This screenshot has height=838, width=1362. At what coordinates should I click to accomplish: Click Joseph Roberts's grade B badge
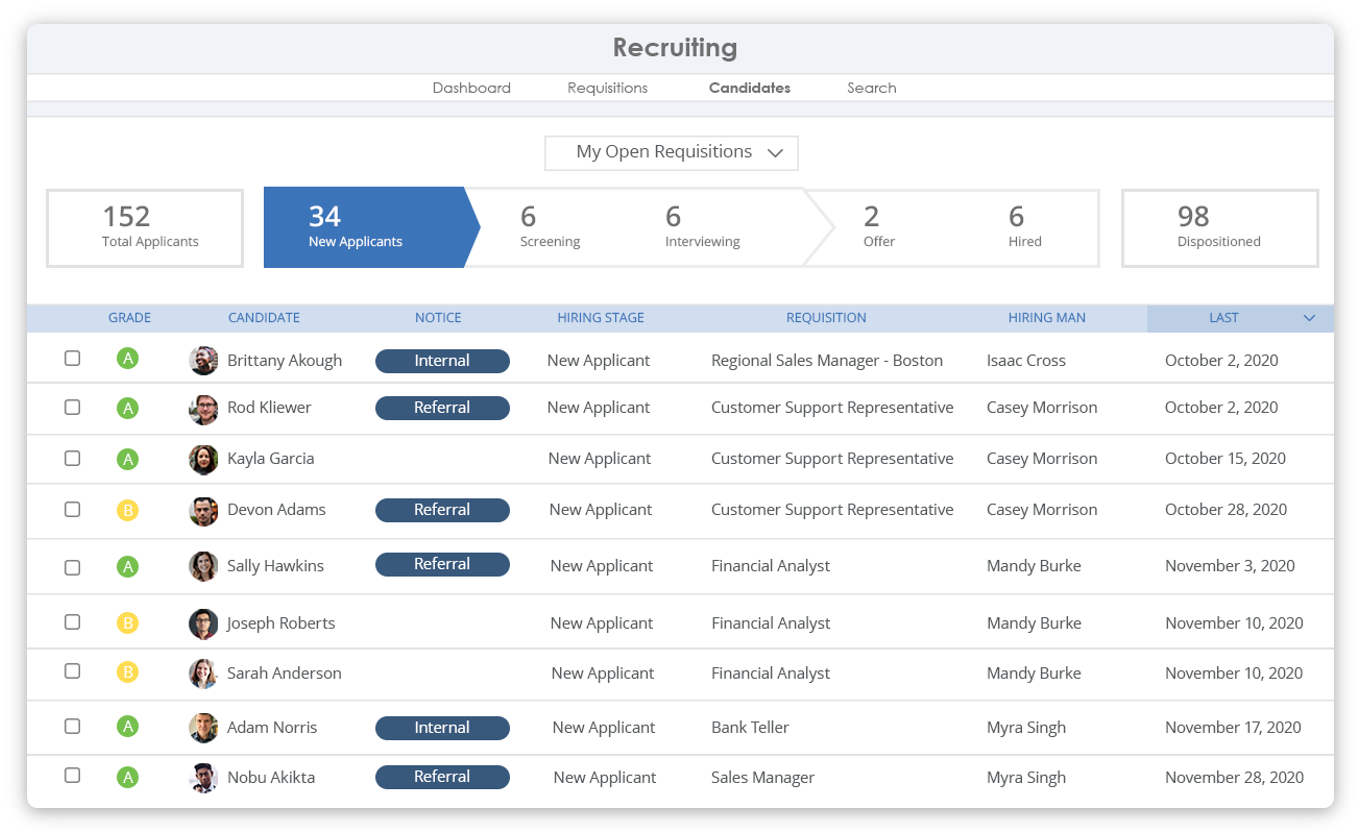pos(128,621)
